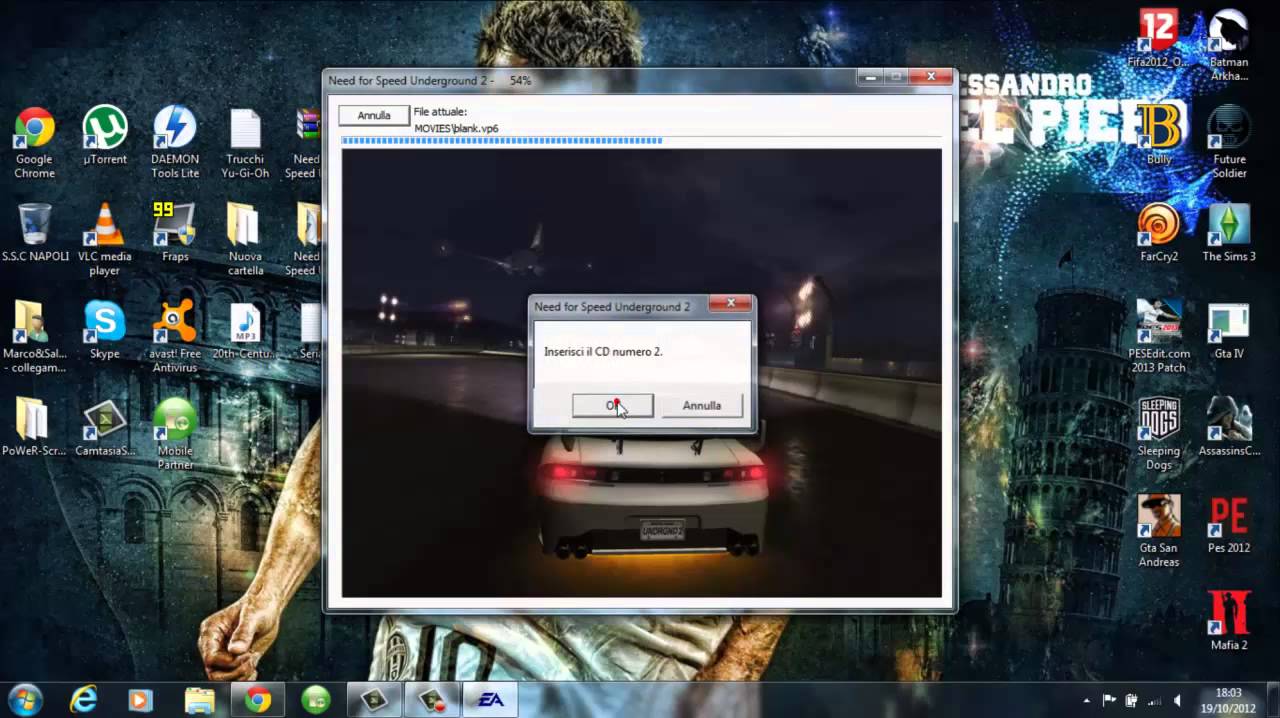The height and width of the screenshot is (718, 1280).
Task: Open the Windows Start menu
Action: tap(25, 699)
